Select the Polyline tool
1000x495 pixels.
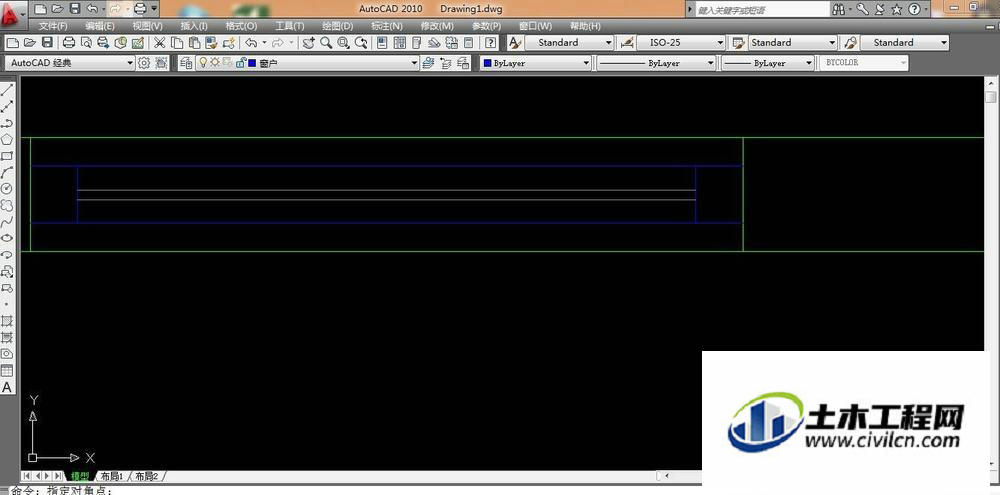(x=7, y=123)
